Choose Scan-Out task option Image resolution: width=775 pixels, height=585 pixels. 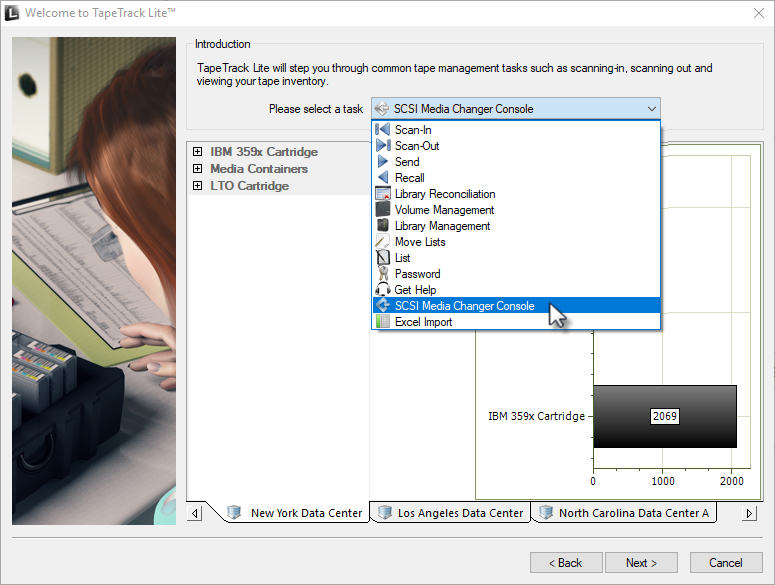(516, 145)
